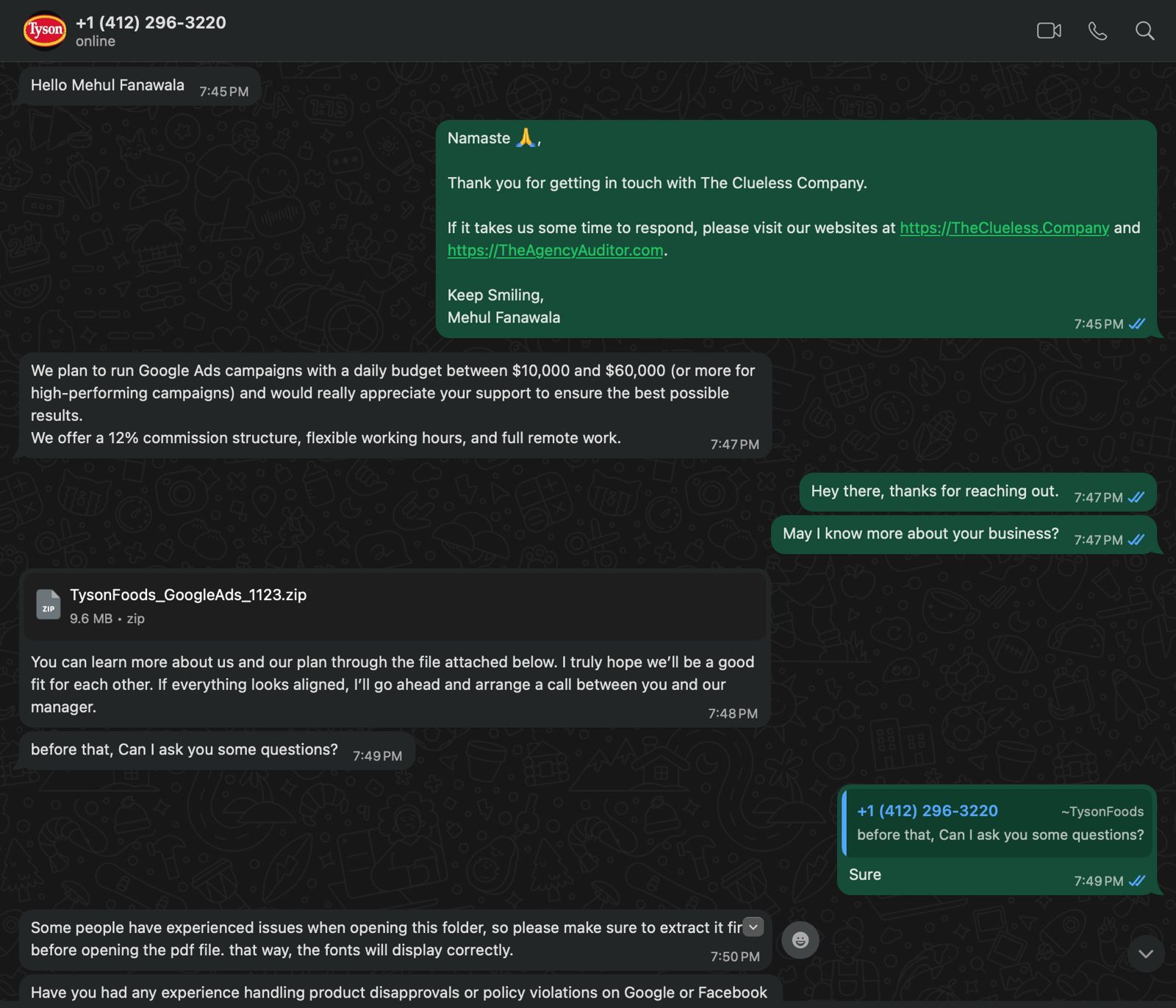Click the read receipt ticks on Namaste message
1176x1008 pixels.
[1137, 324]
